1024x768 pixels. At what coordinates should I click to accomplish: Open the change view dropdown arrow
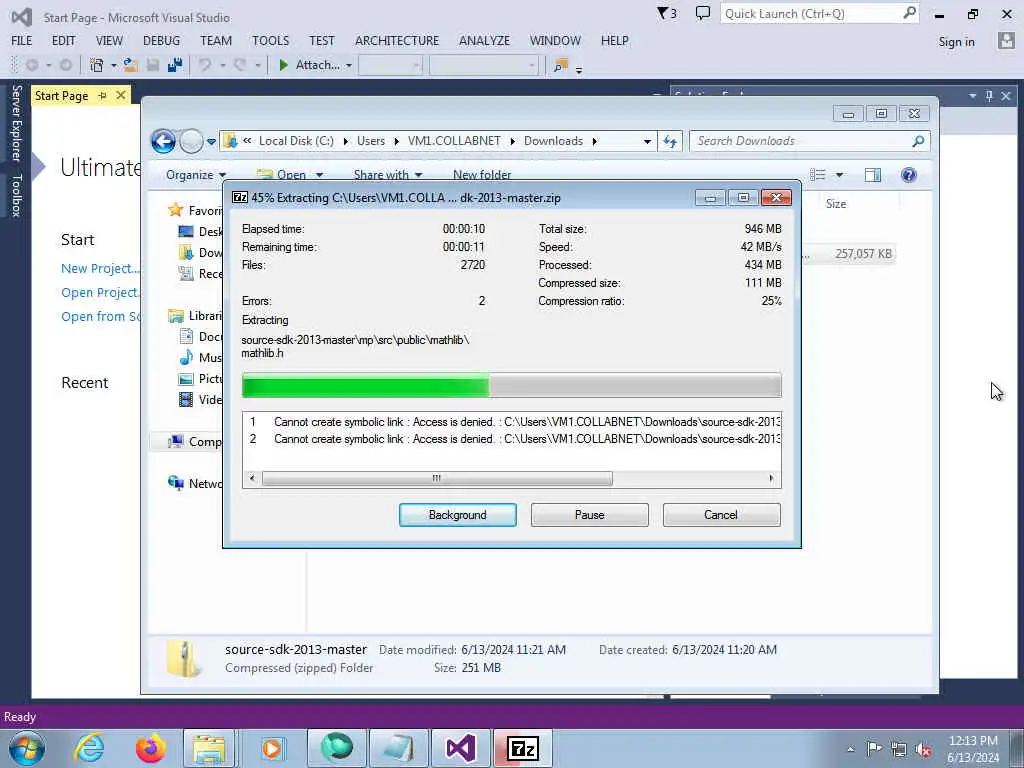pyautogui.click(x=839, y=175)
